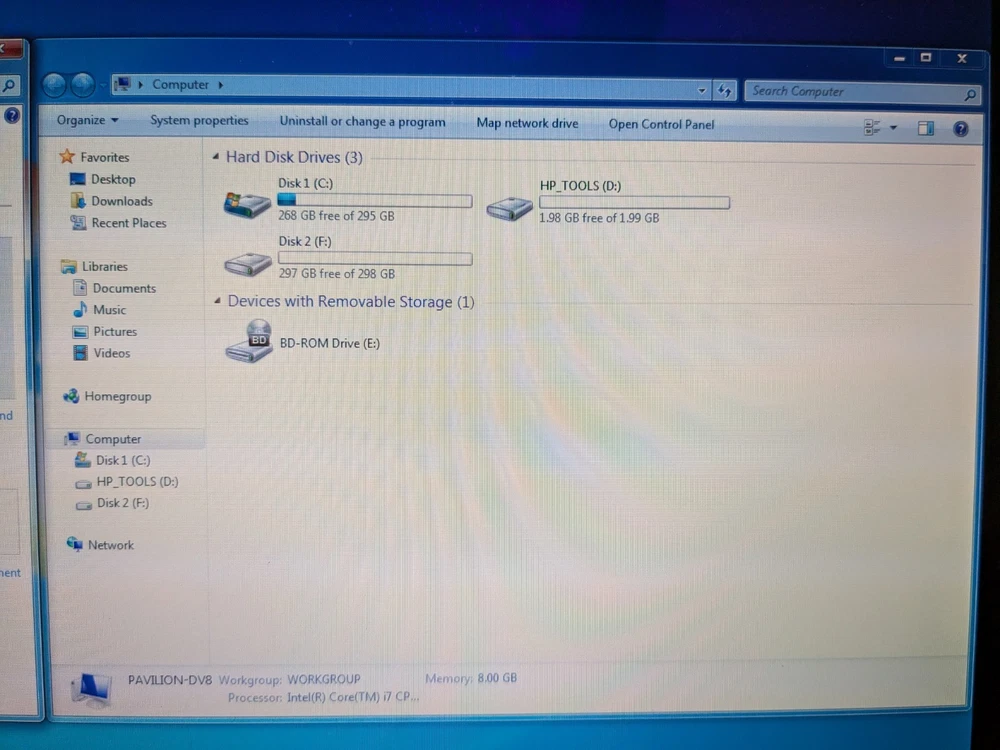The width and height of the screenshot is (1000, 750).
Task: Select the HP_TOOLS (D:) drive icon
Action: click(x=510, y=208)
